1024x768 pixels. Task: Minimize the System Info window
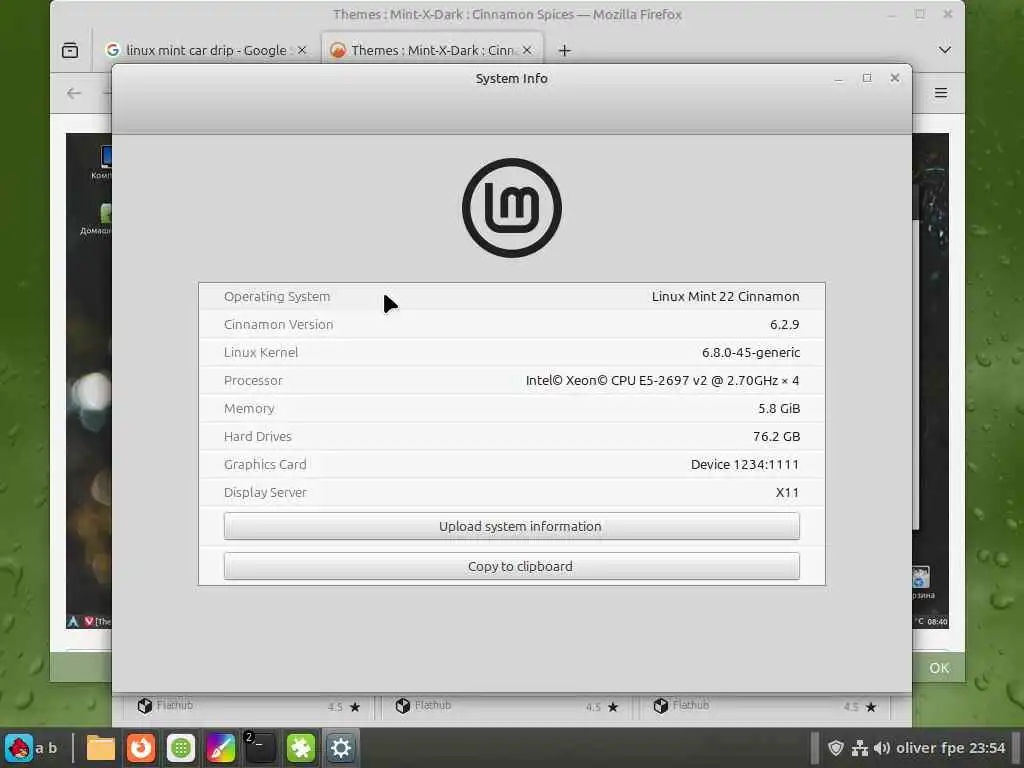[x=839, y=79]
